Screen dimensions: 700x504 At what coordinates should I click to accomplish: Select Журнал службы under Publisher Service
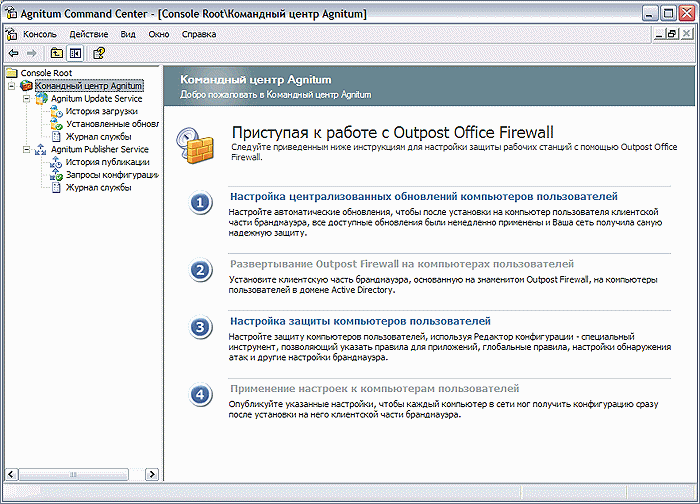(99, 187)
